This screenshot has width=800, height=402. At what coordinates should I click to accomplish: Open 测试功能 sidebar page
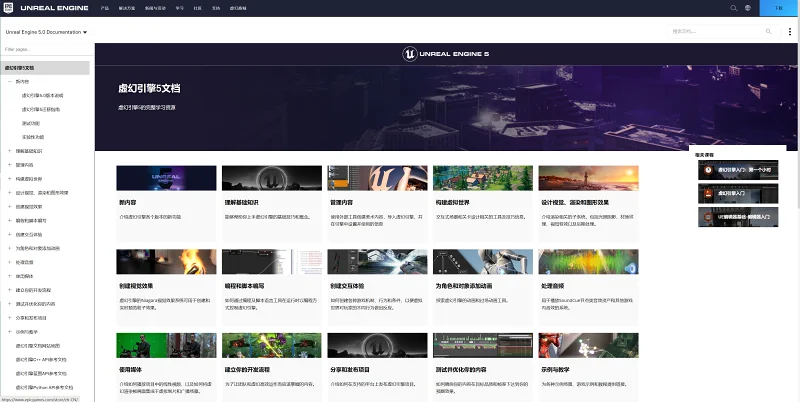click(31, 123)
